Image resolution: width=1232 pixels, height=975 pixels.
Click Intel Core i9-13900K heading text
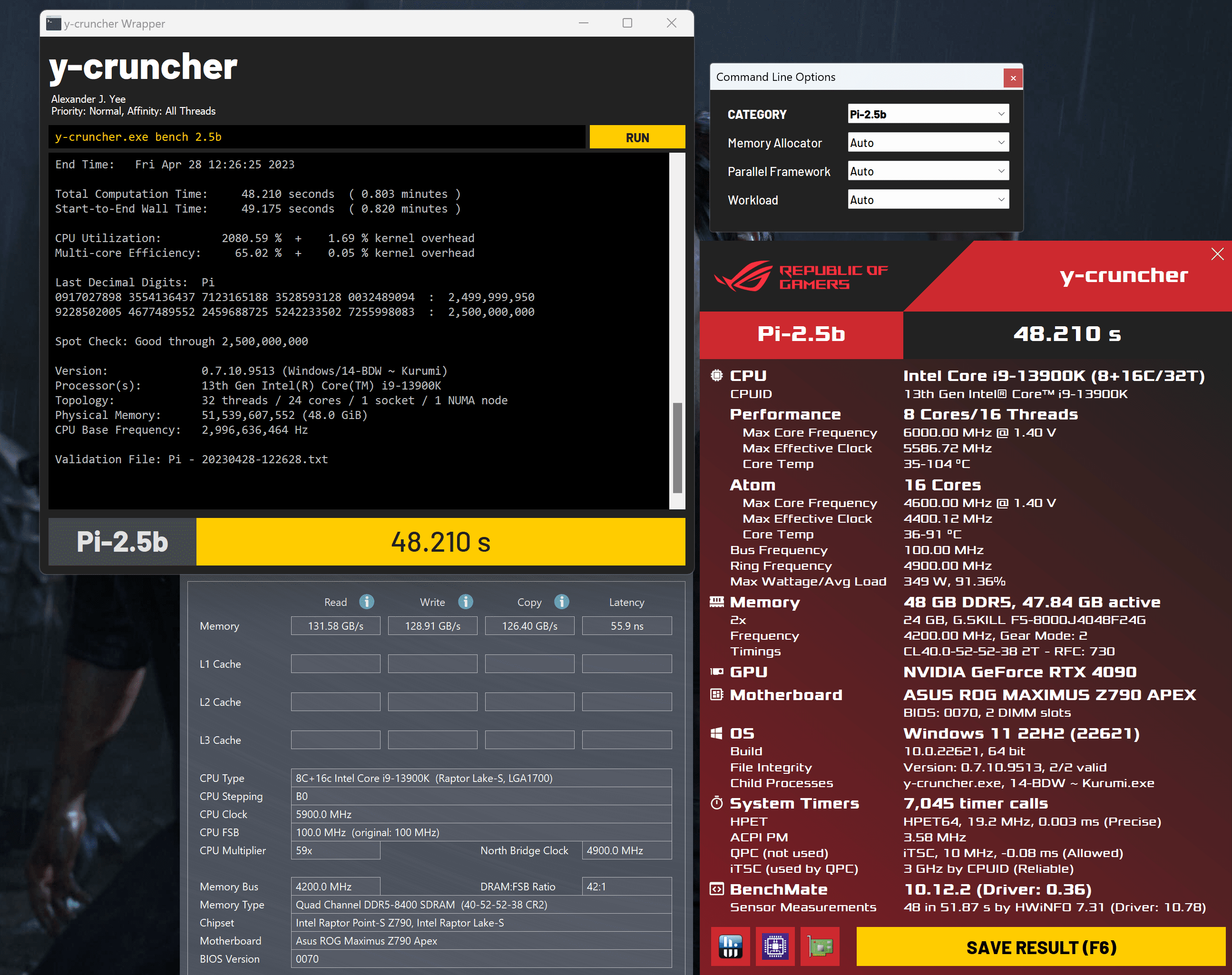click(x=1054, y=376)
